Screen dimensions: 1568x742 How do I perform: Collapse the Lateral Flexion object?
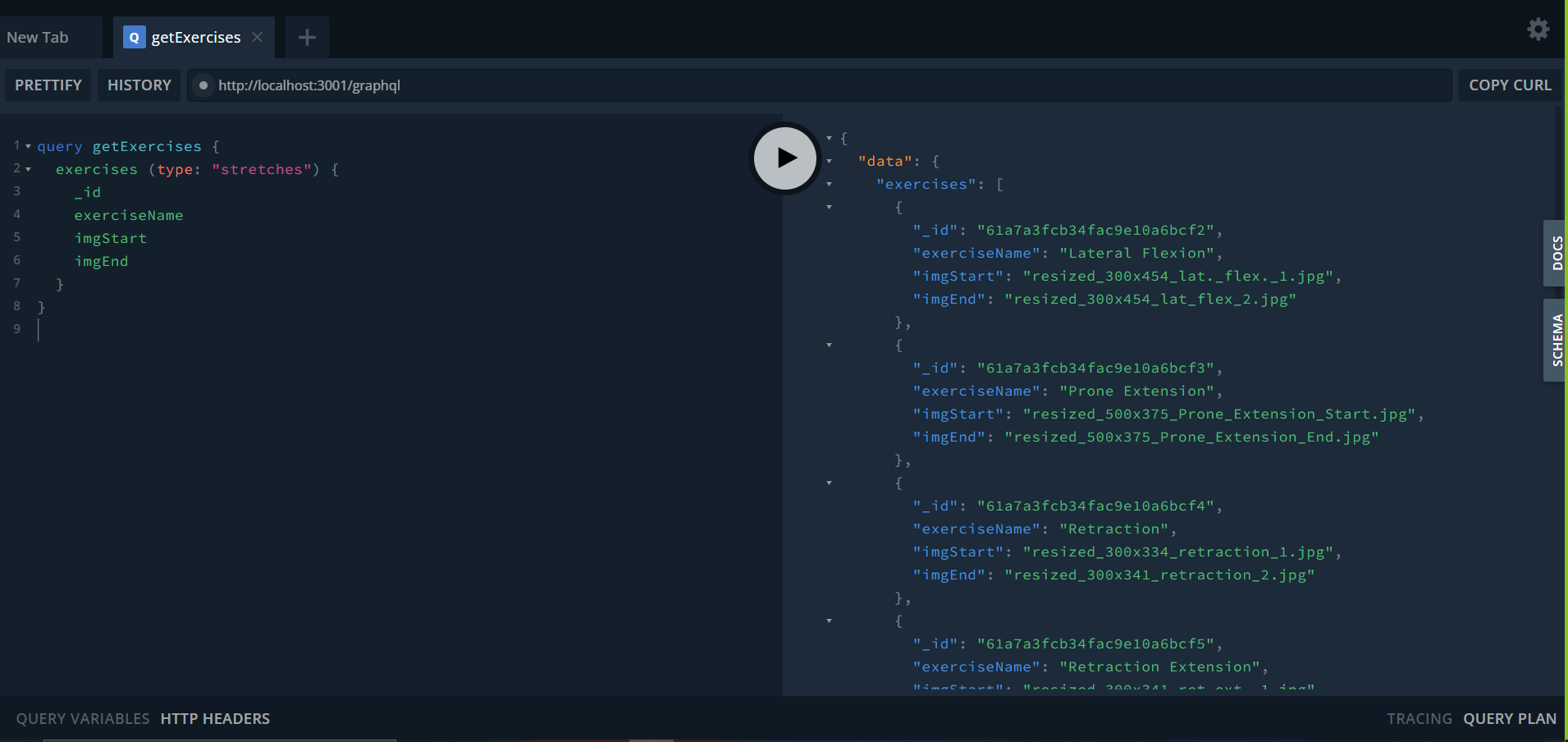[830, 207]
